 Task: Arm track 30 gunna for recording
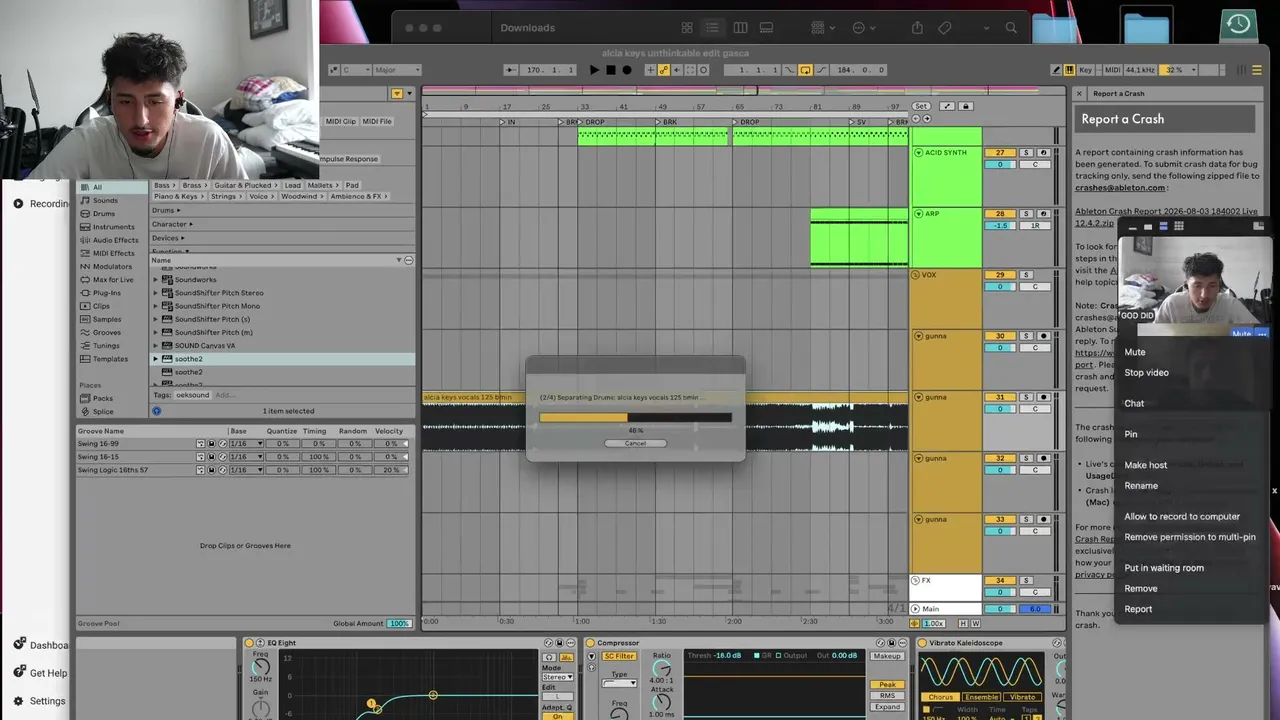coord(1043,336)
